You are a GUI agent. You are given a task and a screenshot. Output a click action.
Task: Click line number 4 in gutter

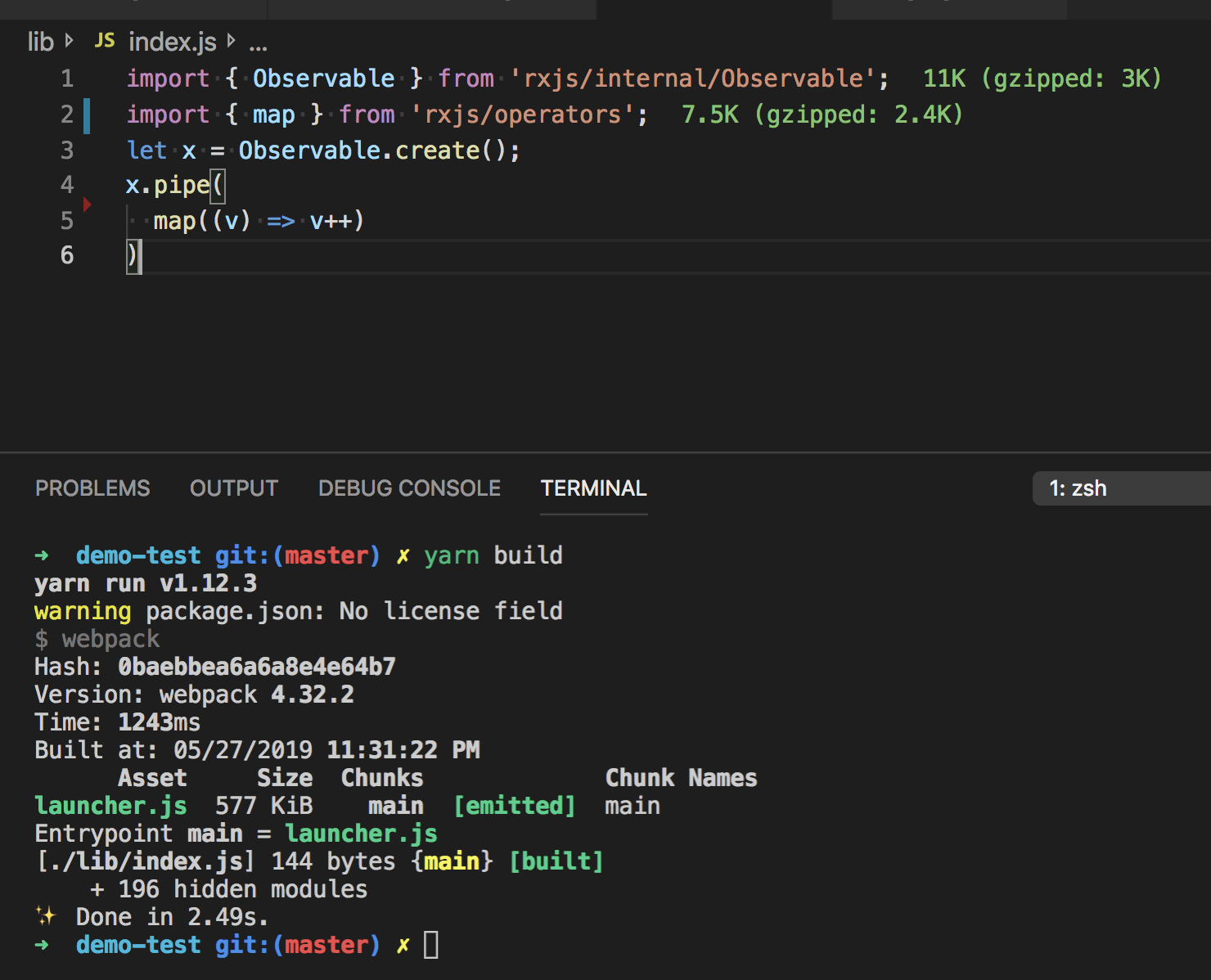coord(67,185)
